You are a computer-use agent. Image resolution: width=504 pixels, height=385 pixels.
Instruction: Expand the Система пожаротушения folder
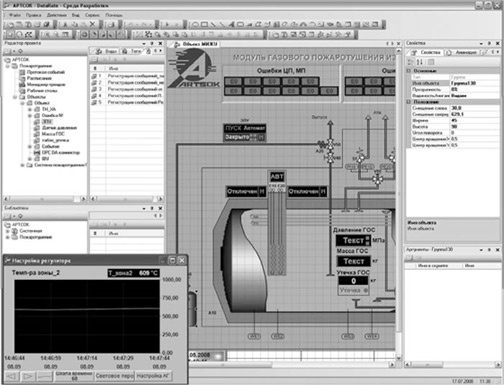pyautogui.click(x=23, y=165)
